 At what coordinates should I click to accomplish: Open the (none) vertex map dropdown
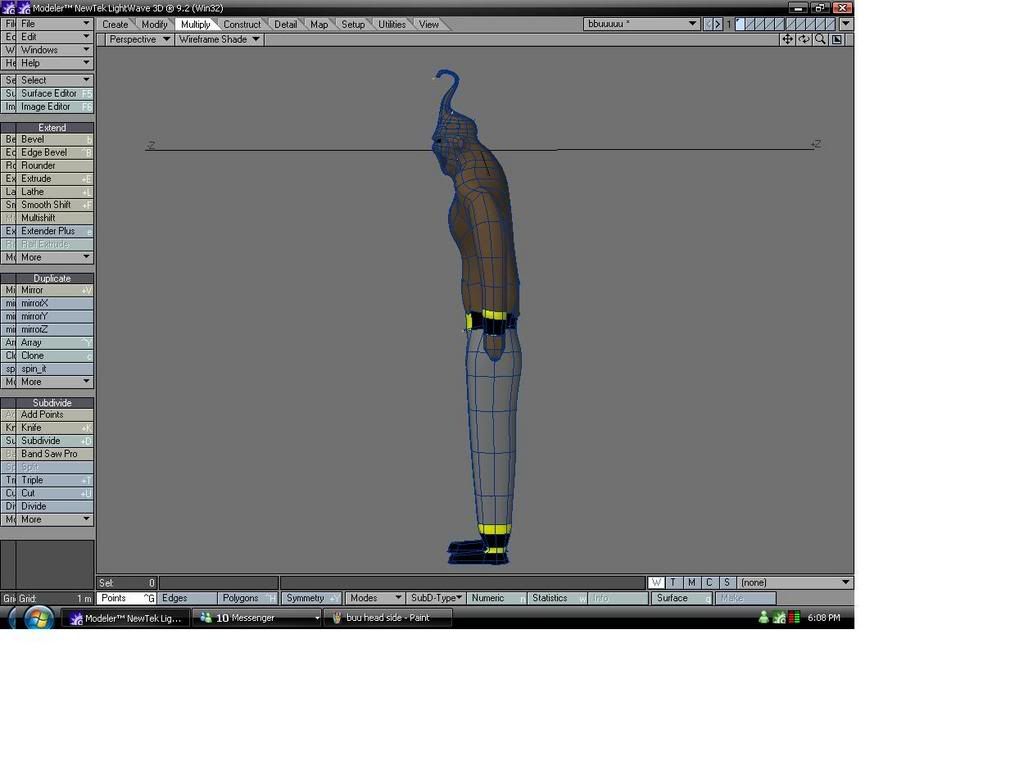pyautogui.click(x=795, y=583)
